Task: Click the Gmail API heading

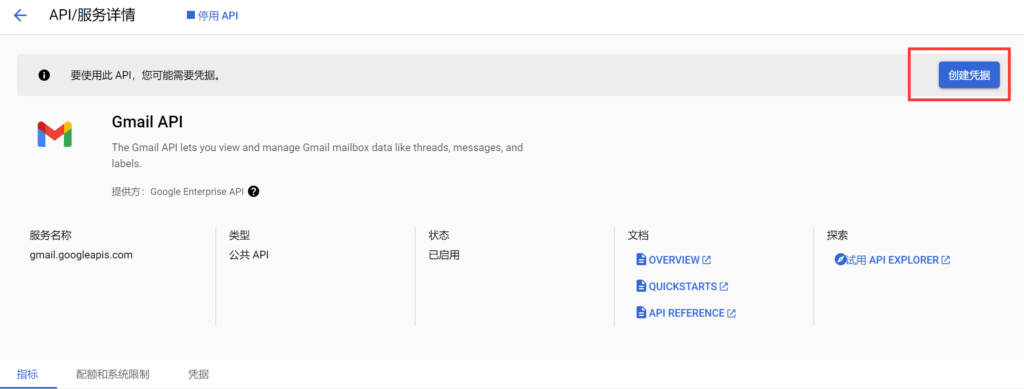Action: point(148,122)
